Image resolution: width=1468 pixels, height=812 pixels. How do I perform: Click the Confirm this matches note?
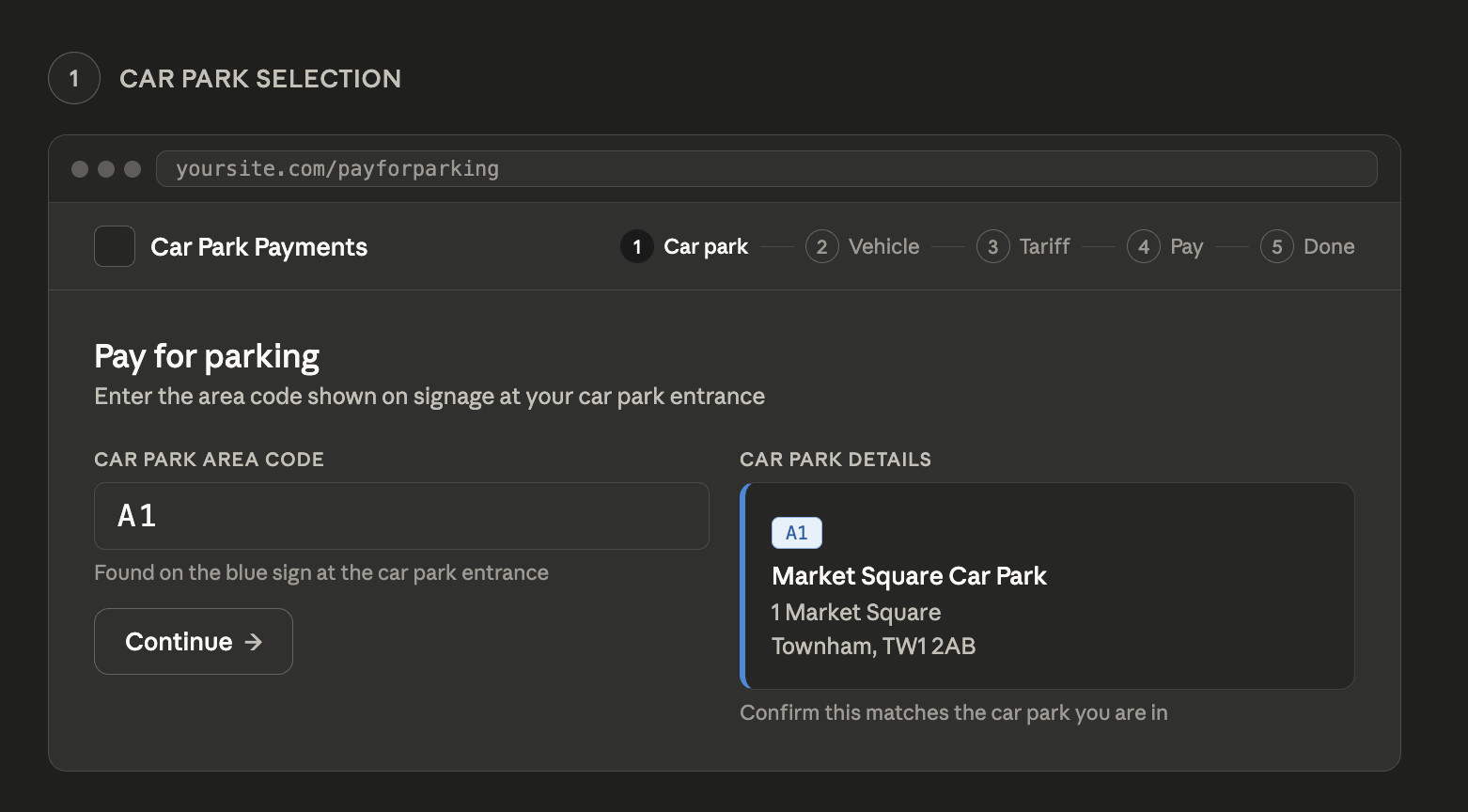click(x=954, y=712)
